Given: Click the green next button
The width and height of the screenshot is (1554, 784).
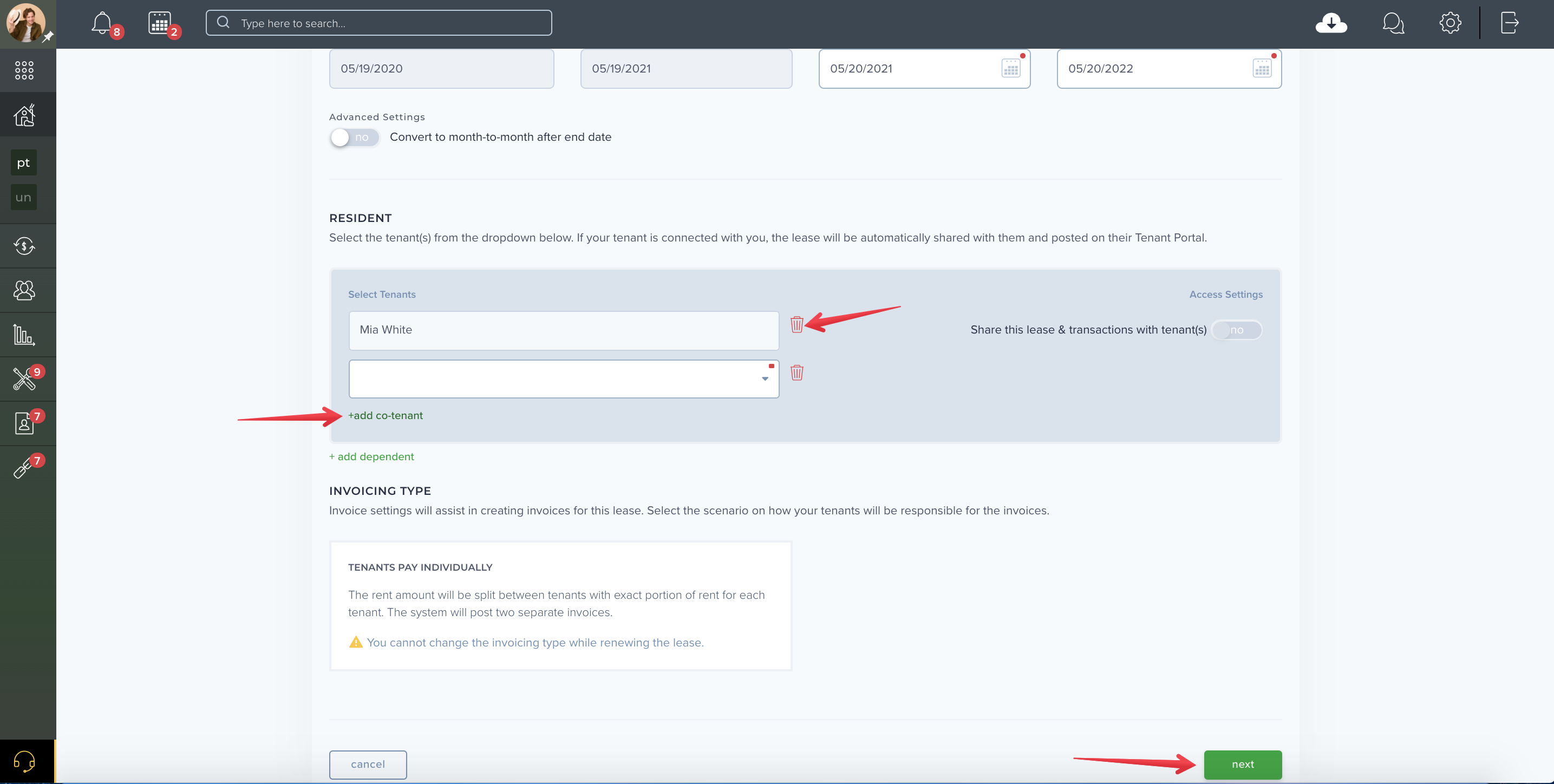Looking at the screenshot, I should (1242, 764).
